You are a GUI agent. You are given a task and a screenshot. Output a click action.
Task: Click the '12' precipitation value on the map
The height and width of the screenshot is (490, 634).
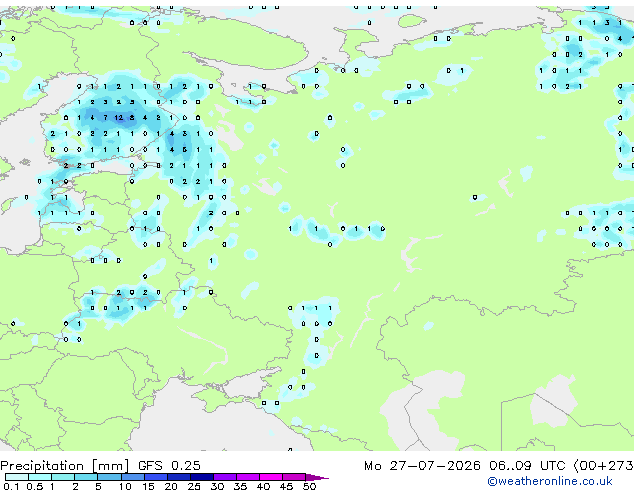point(118,118)
